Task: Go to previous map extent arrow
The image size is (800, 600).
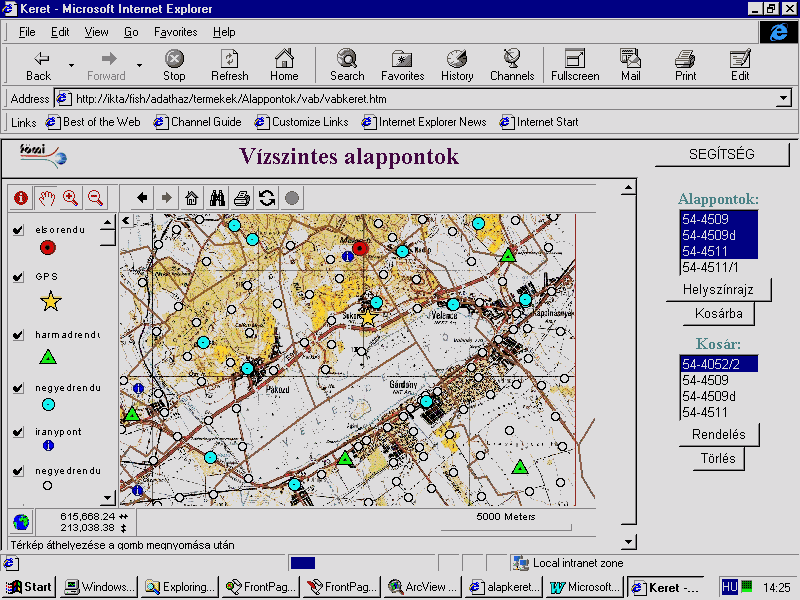Action: (142, 198)
